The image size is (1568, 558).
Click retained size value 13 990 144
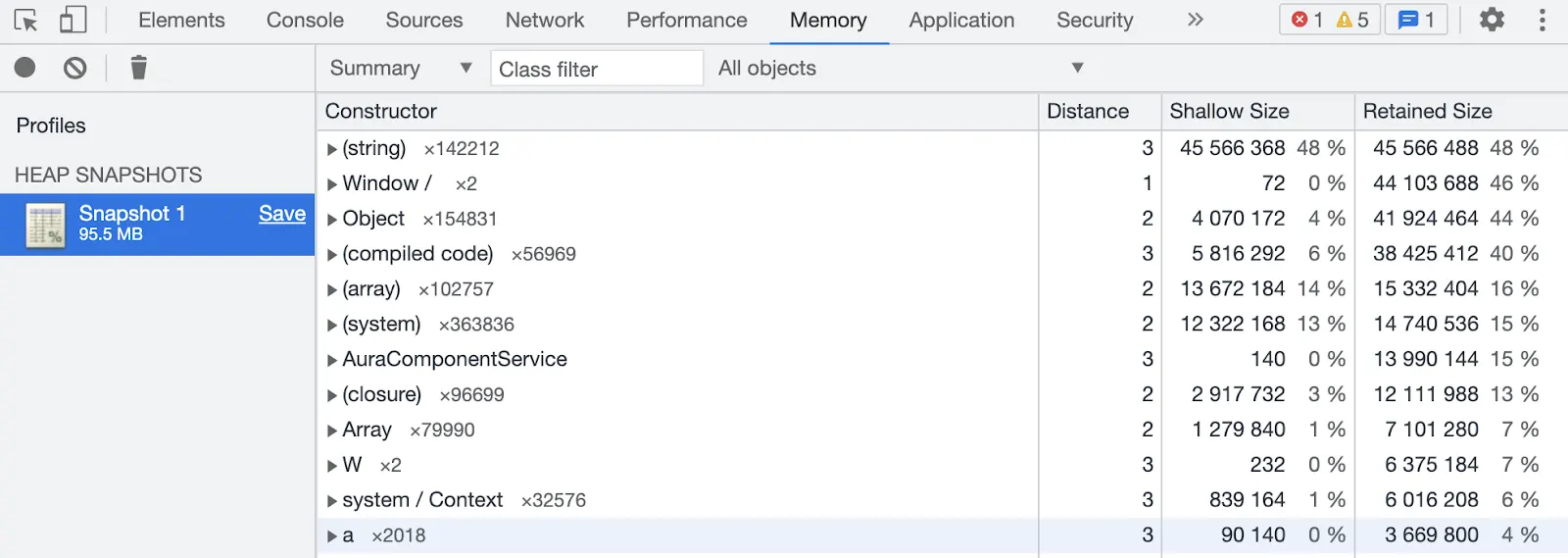1426,359
